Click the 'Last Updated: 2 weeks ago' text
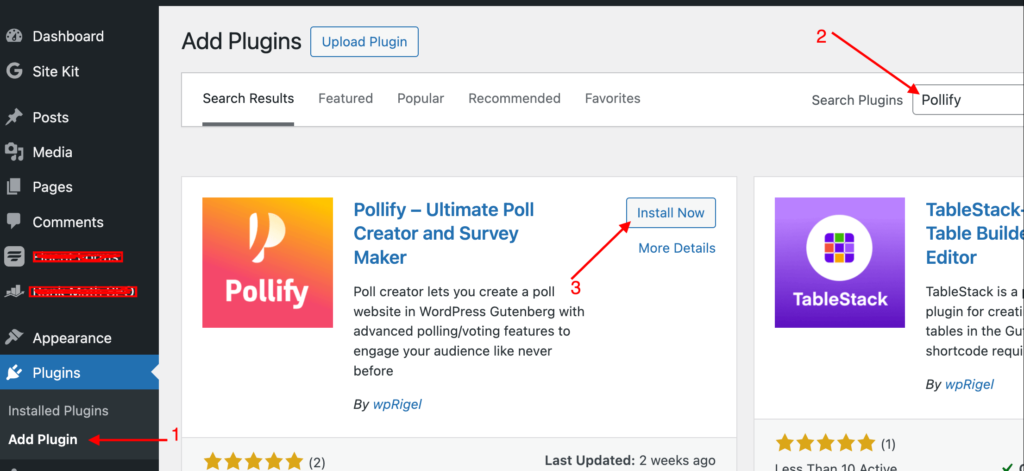This screenshot has height=471, width=1024. [x=630, y=461]
